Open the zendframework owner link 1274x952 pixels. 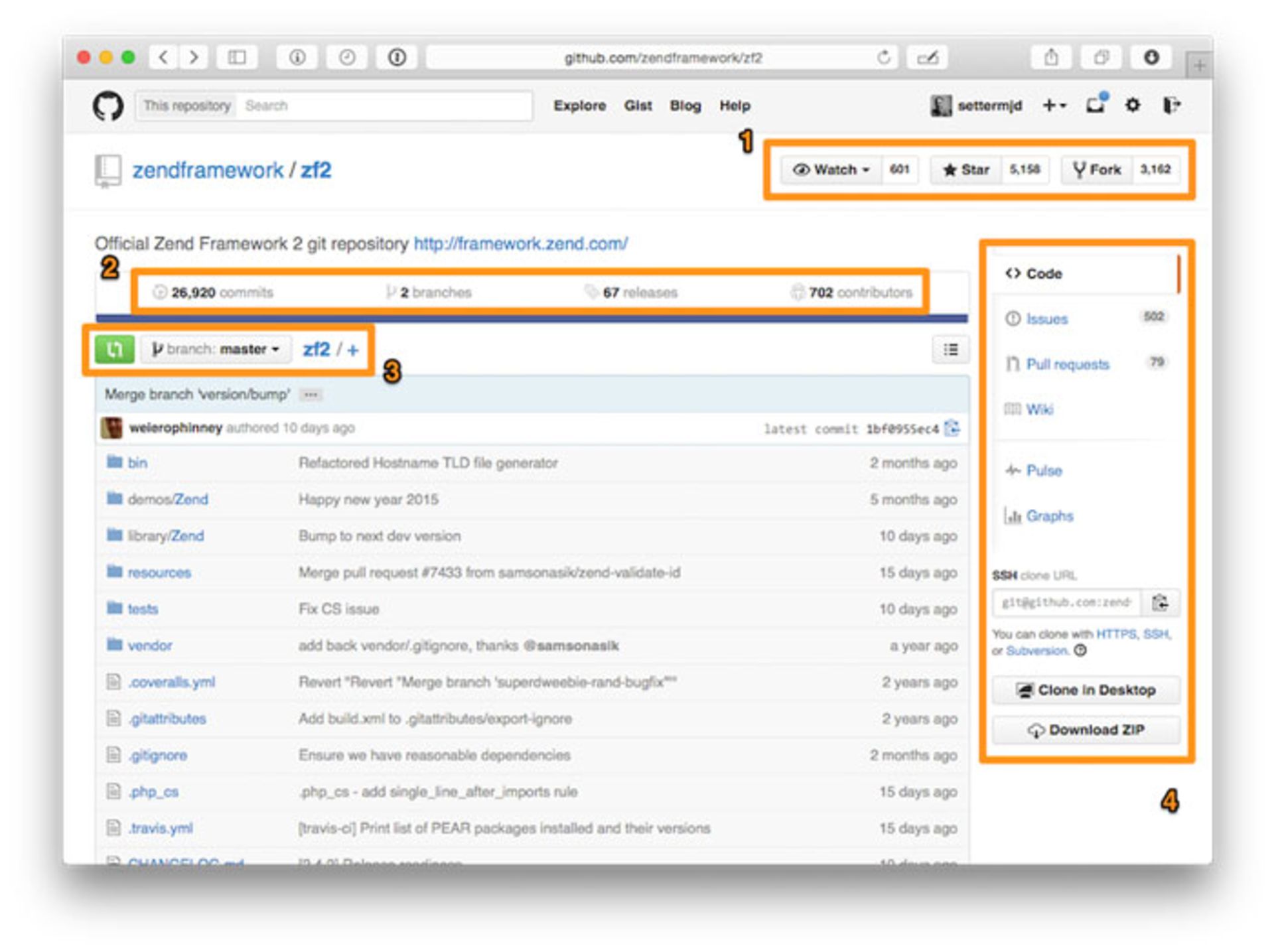coord(208,170)
